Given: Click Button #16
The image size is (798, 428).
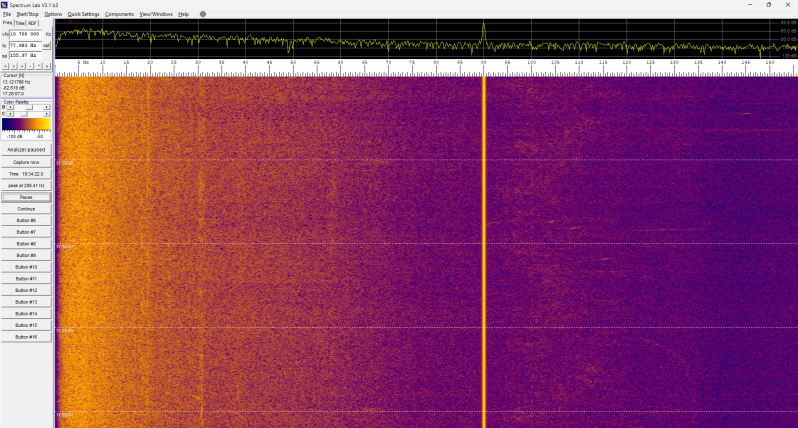Looking at the screenshot, I should click(26, 337).
